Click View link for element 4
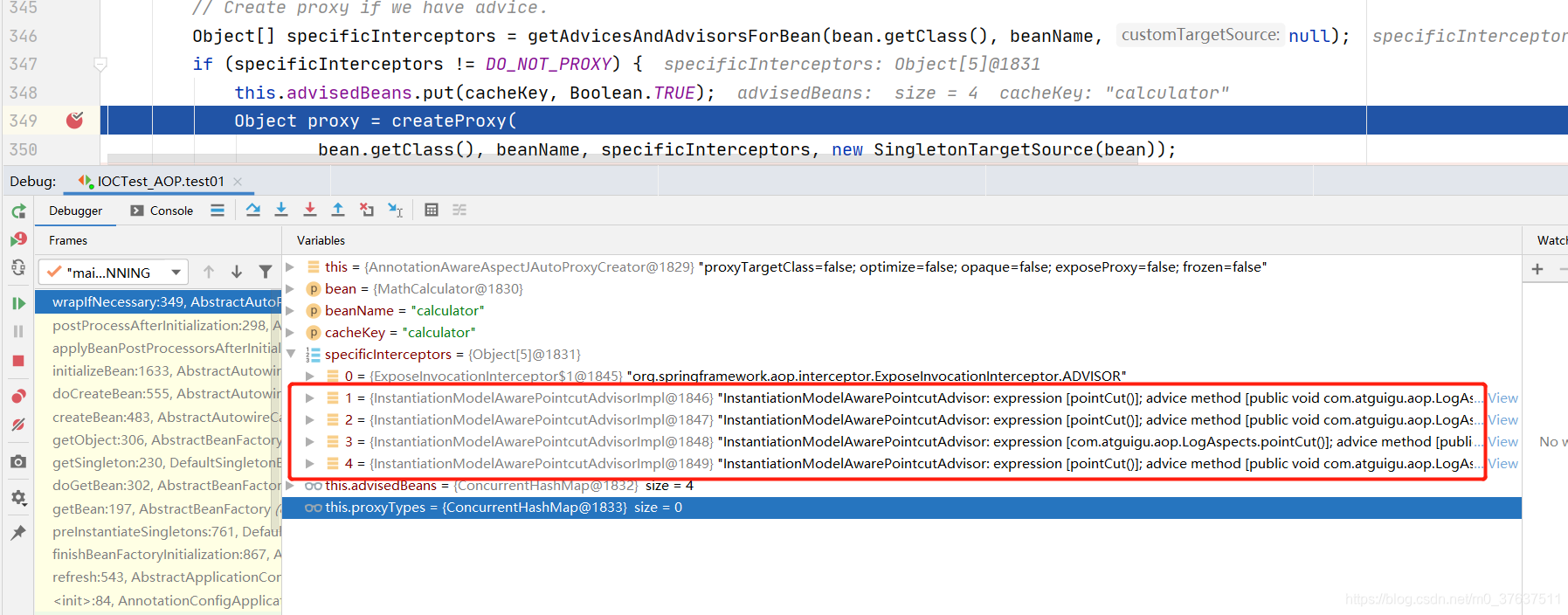Screen dimensions: 1568x615 pos(1503,463)
